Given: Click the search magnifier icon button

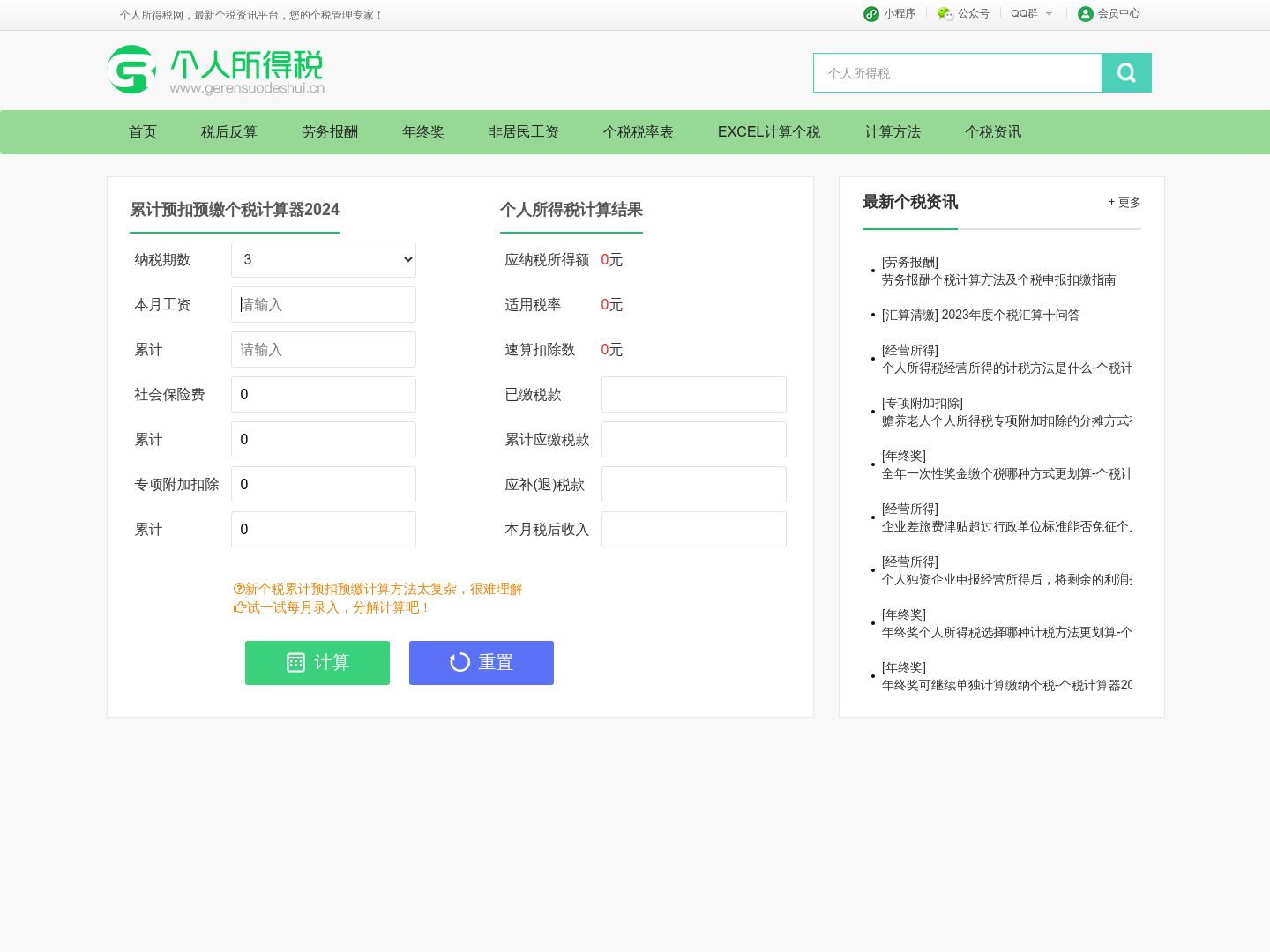Looking at the screenshot, I should coord(1126,73).
